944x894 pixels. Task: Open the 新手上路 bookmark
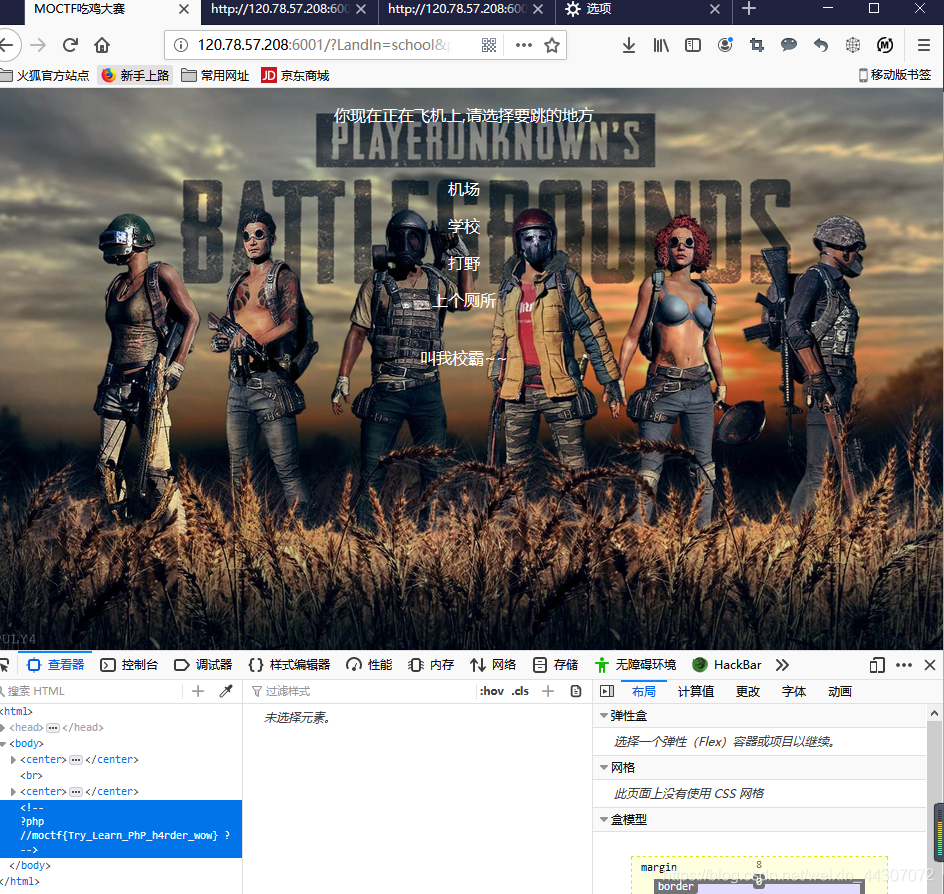point(135,75)
